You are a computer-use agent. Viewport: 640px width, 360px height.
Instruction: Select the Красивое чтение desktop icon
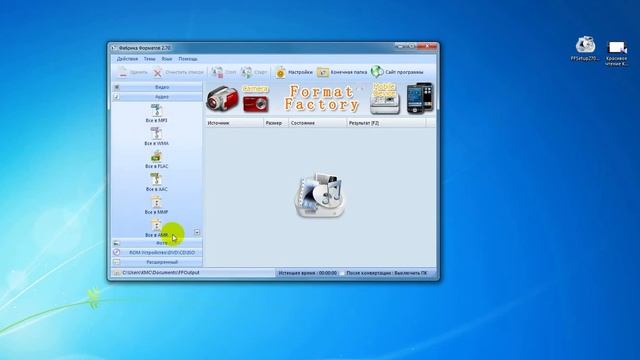click(617, 53)
